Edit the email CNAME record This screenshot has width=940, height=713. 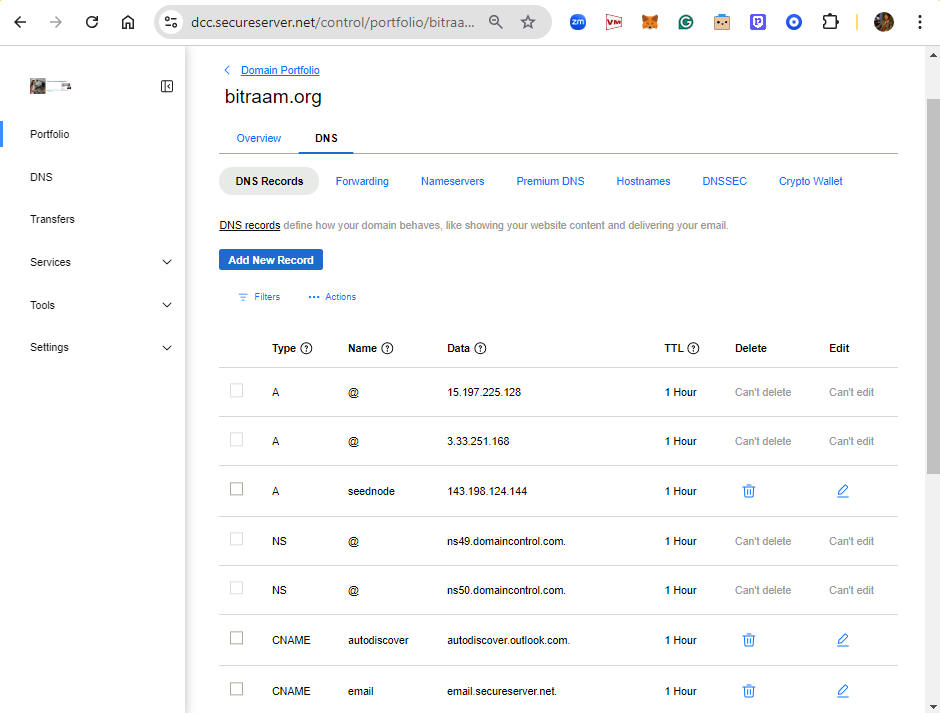(x=842, y=690)
